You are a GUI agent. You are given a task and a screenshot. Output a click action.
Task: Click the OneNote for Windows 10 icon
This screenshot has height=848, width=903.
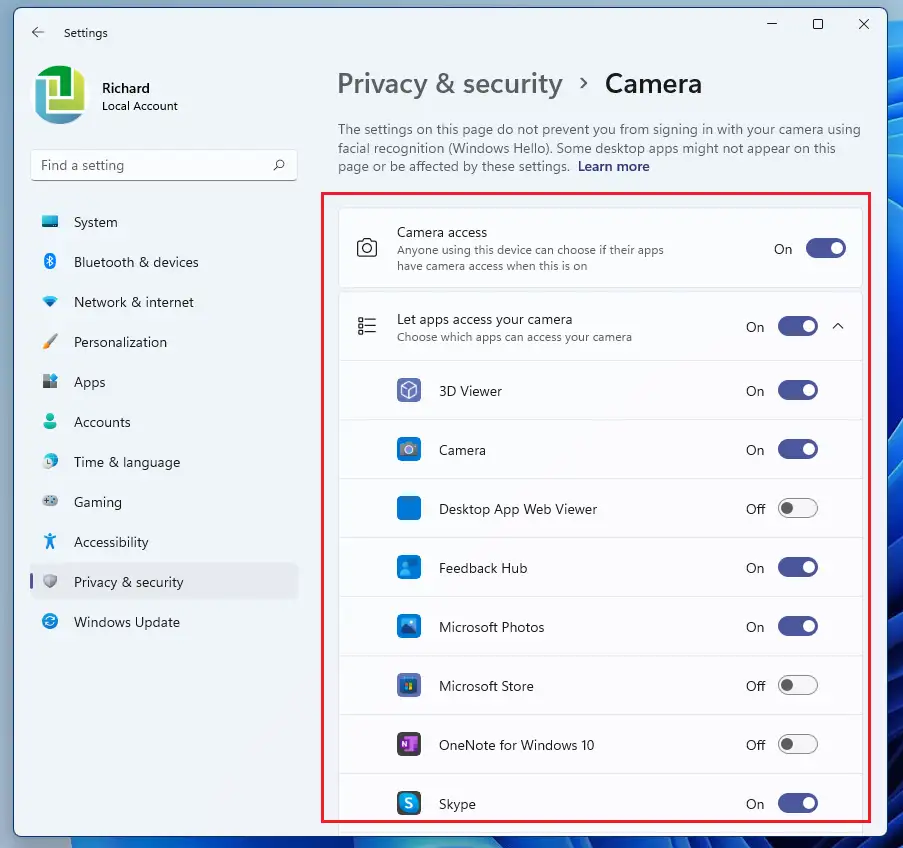[x=409, y=744]
